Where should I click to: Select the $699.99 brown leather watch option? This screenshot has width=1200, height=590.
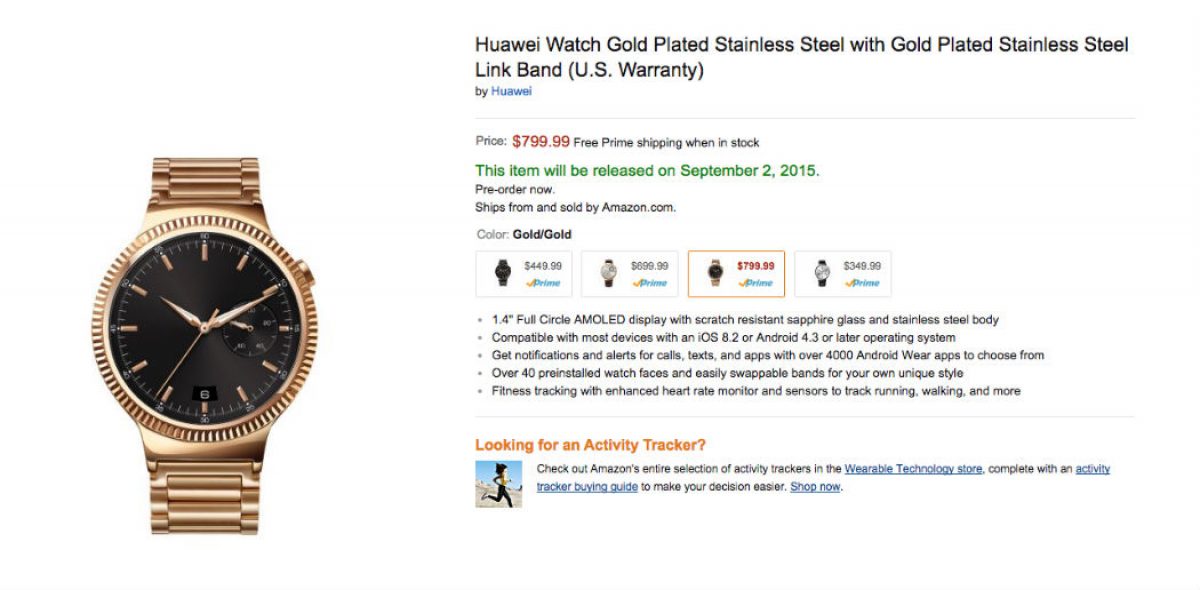click(x=629, y=273)
